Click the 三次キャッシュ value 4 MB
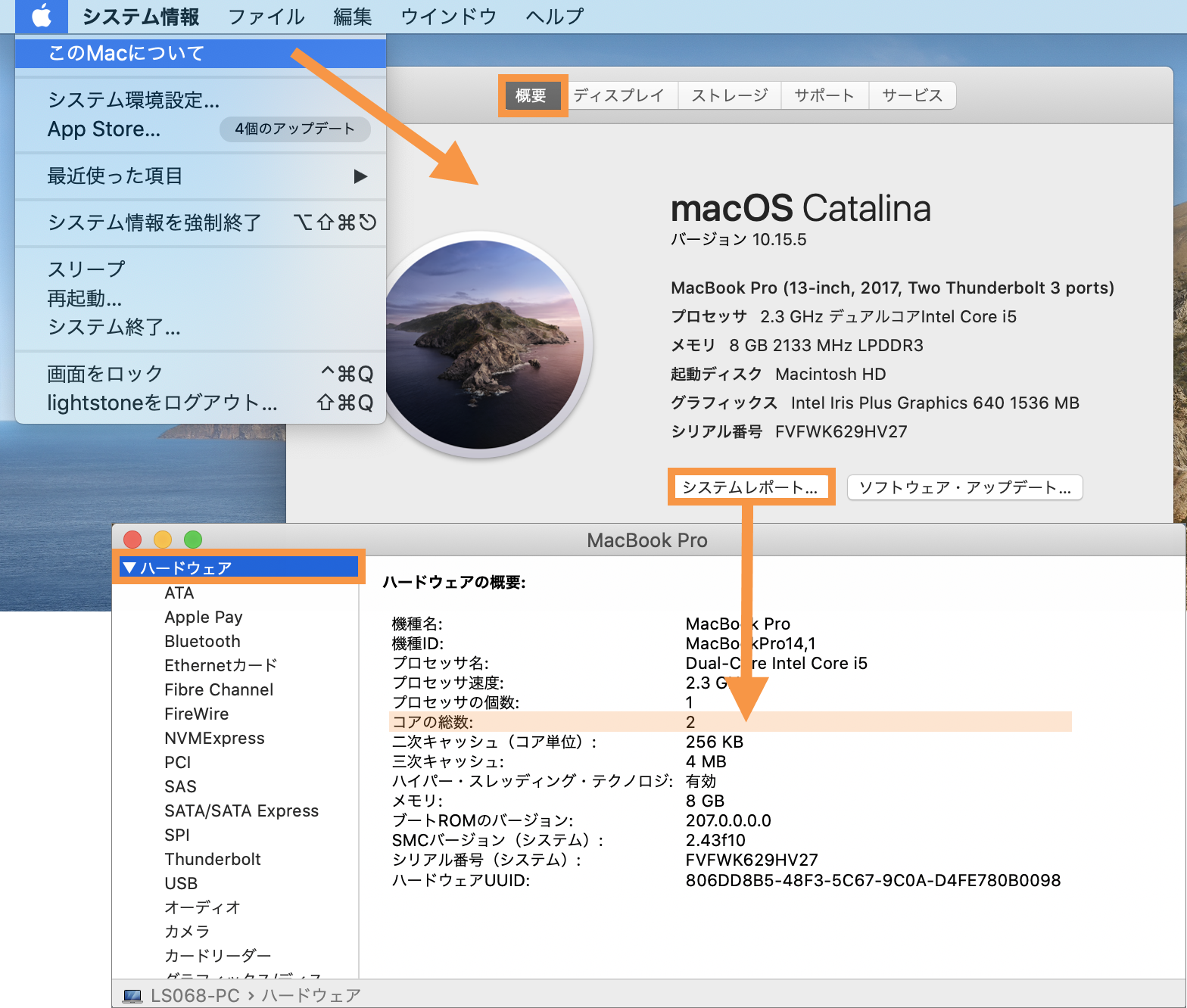The width and height of the screenshot is (1187, 1008). tap(706, 762)
